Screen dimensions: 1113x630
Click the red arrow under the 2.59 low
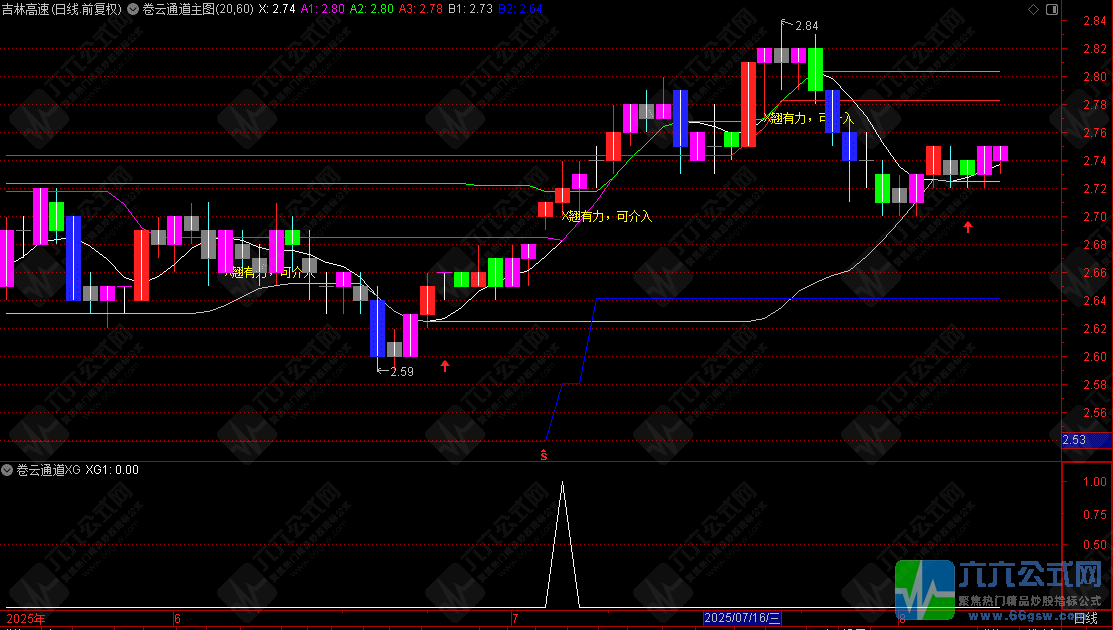(x=445, y=366)
